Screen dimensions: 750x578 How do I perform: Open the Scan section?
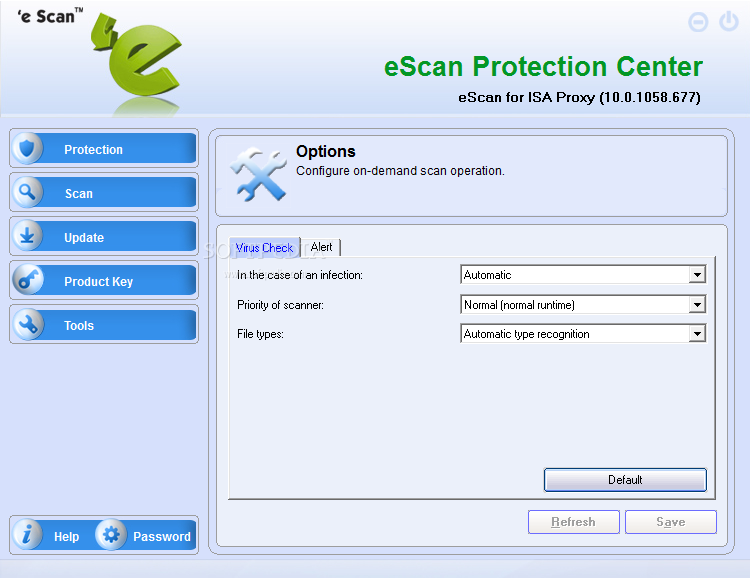tap(104, 193)
